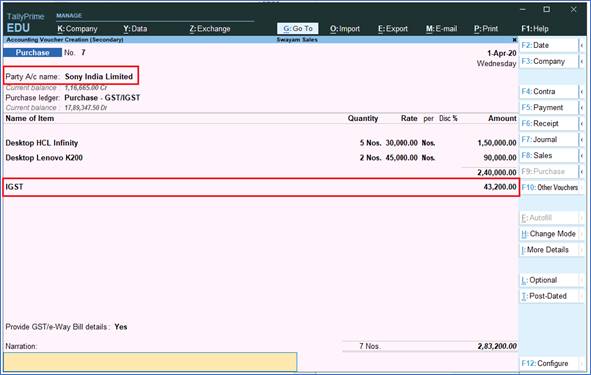Open the K: Company menu
The height and width of the screenshot is (375, 591).
(77, 29)
